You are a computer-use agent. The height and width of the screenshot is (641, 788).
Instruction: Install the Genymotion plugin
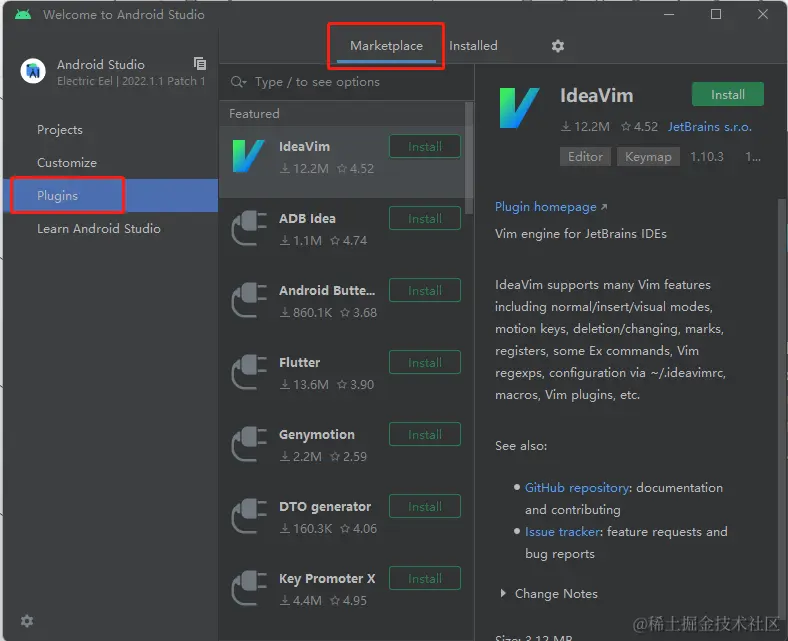click(x=425, y=434)
